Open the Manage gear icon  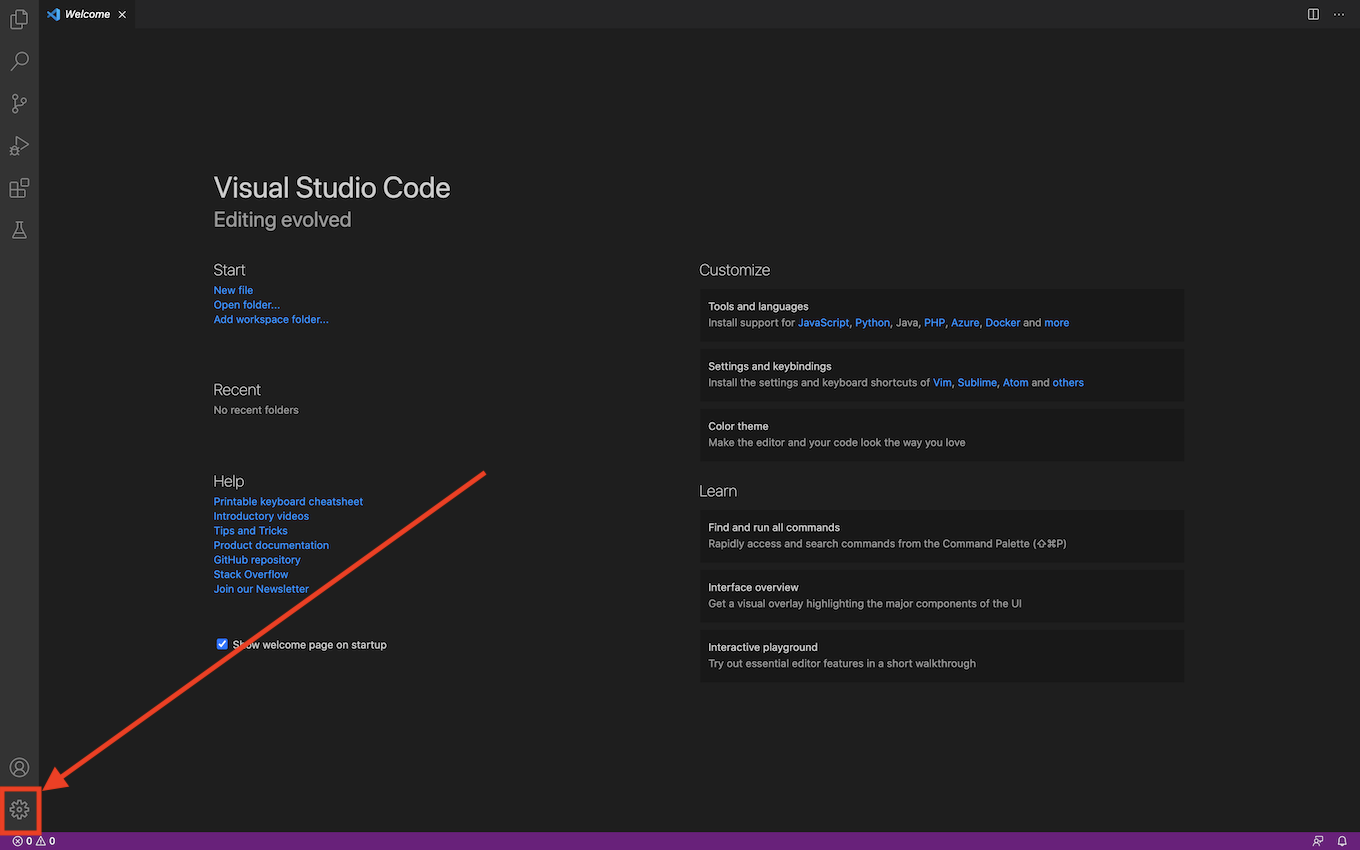tap(19, 809)
